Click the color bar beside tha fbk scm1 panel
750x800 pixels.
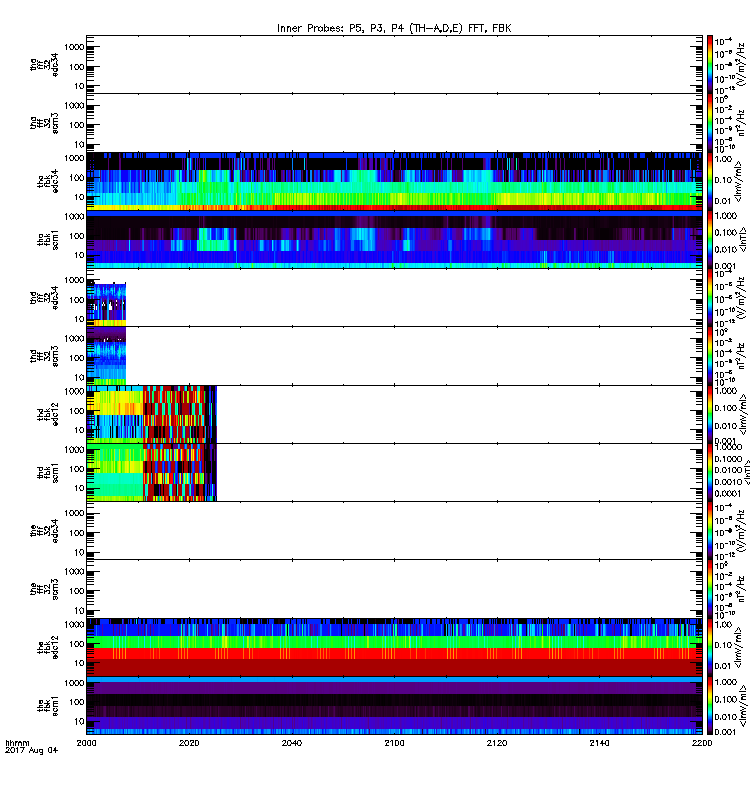710,239
